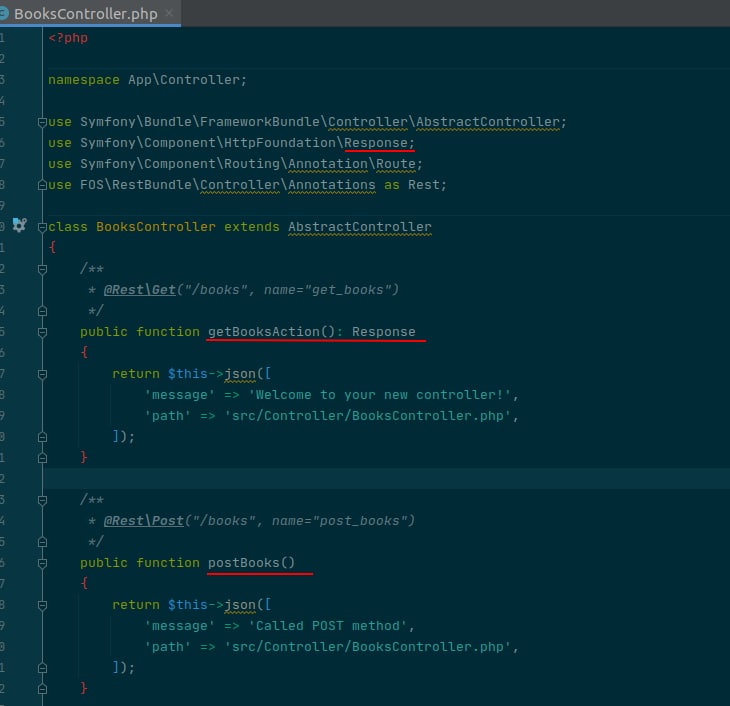Image resolution: width=730 pixels, height=706 pixels.
Task: Click the namespace App\Controller line
Action: point(147,80)
